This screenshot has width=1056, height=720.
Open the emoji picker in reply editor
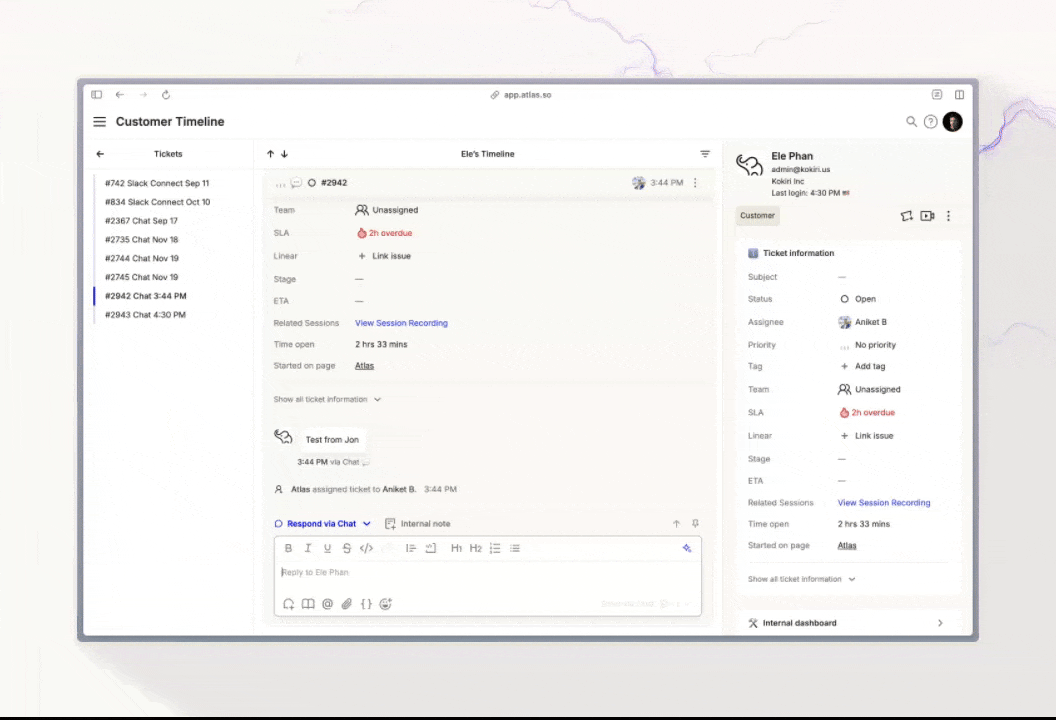pyautogui.click(x=386, y=604)
